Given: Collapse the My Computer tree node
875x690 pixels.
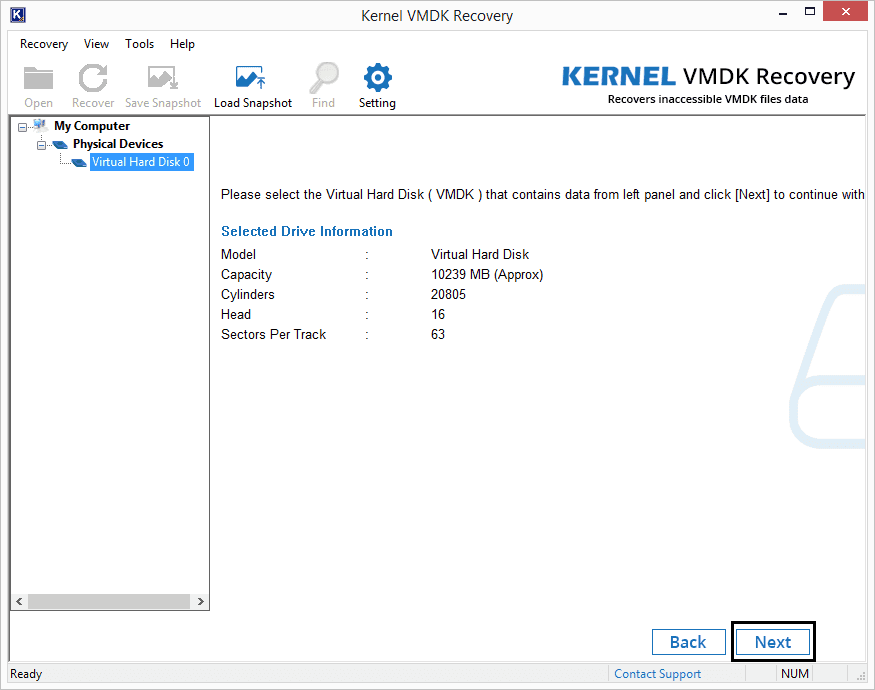Looking at the screenshot, I should click(x=22, y=127).
